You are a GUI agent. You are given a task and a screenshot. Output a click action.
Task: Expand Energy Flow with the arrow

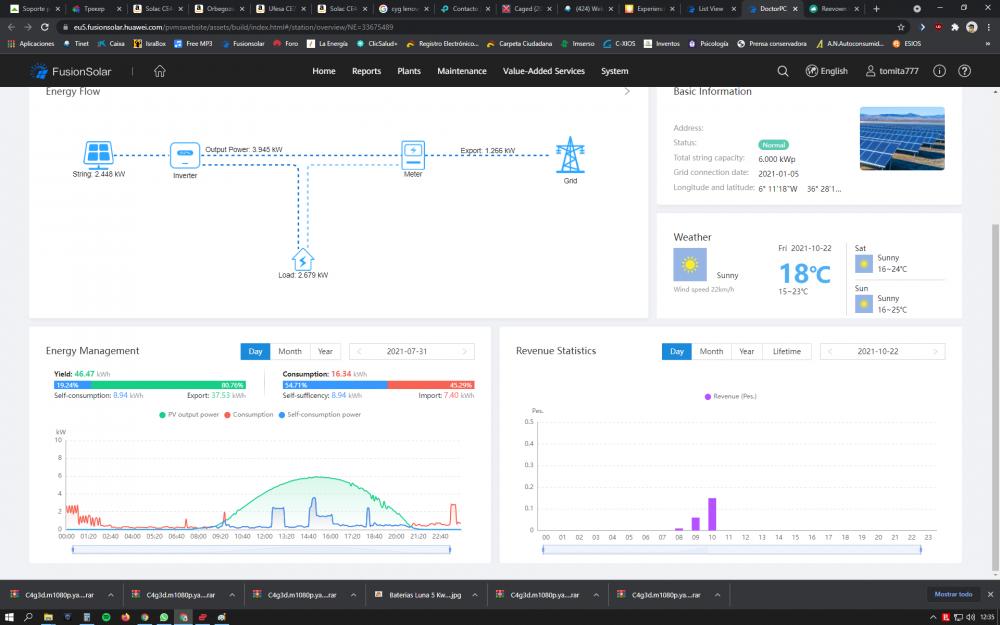(627, 91)
